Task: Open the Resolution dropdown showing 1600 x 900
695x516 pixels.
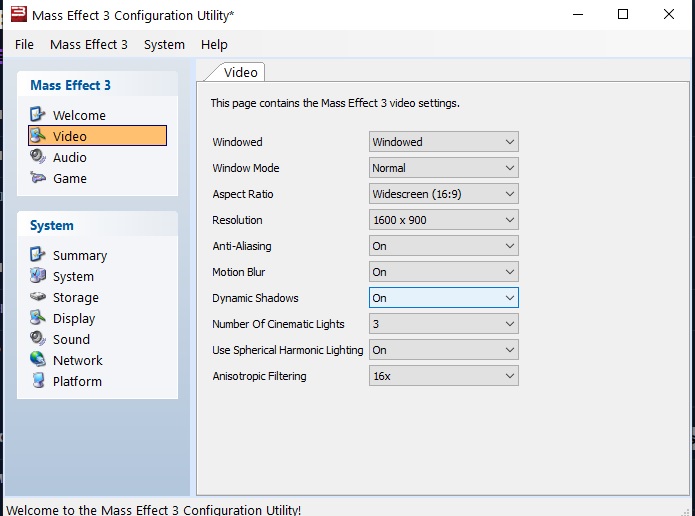Action: coord(444,220)
